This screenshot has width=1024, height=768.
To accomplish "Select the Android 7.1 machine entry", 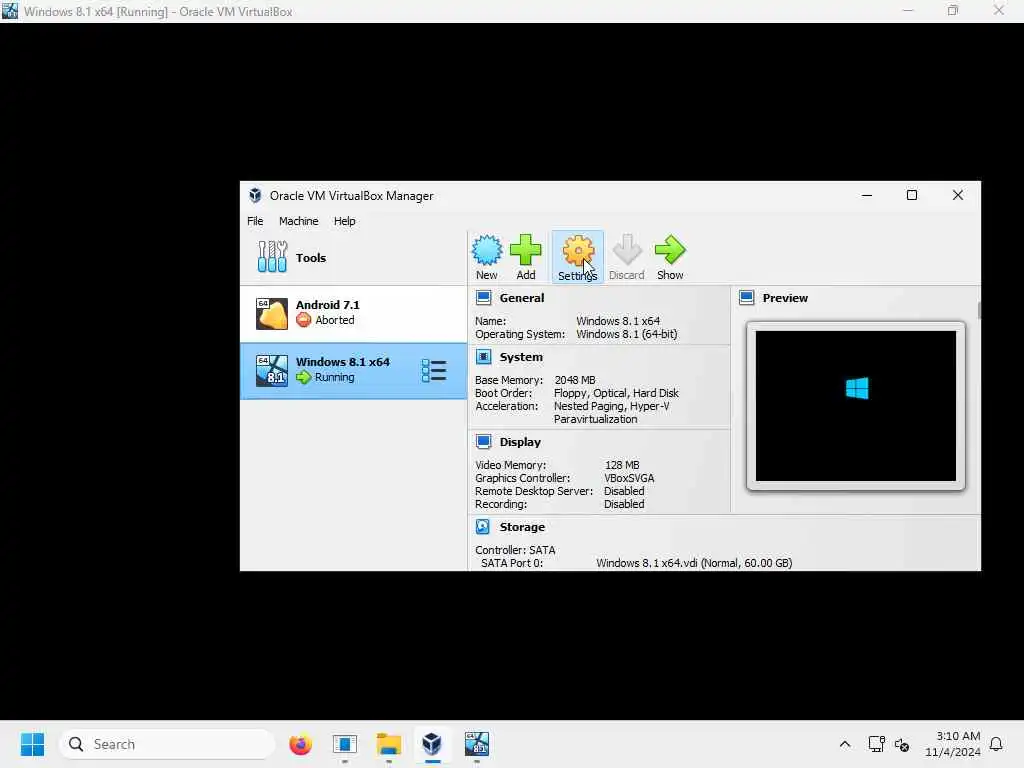I will [x=353, y=313].
